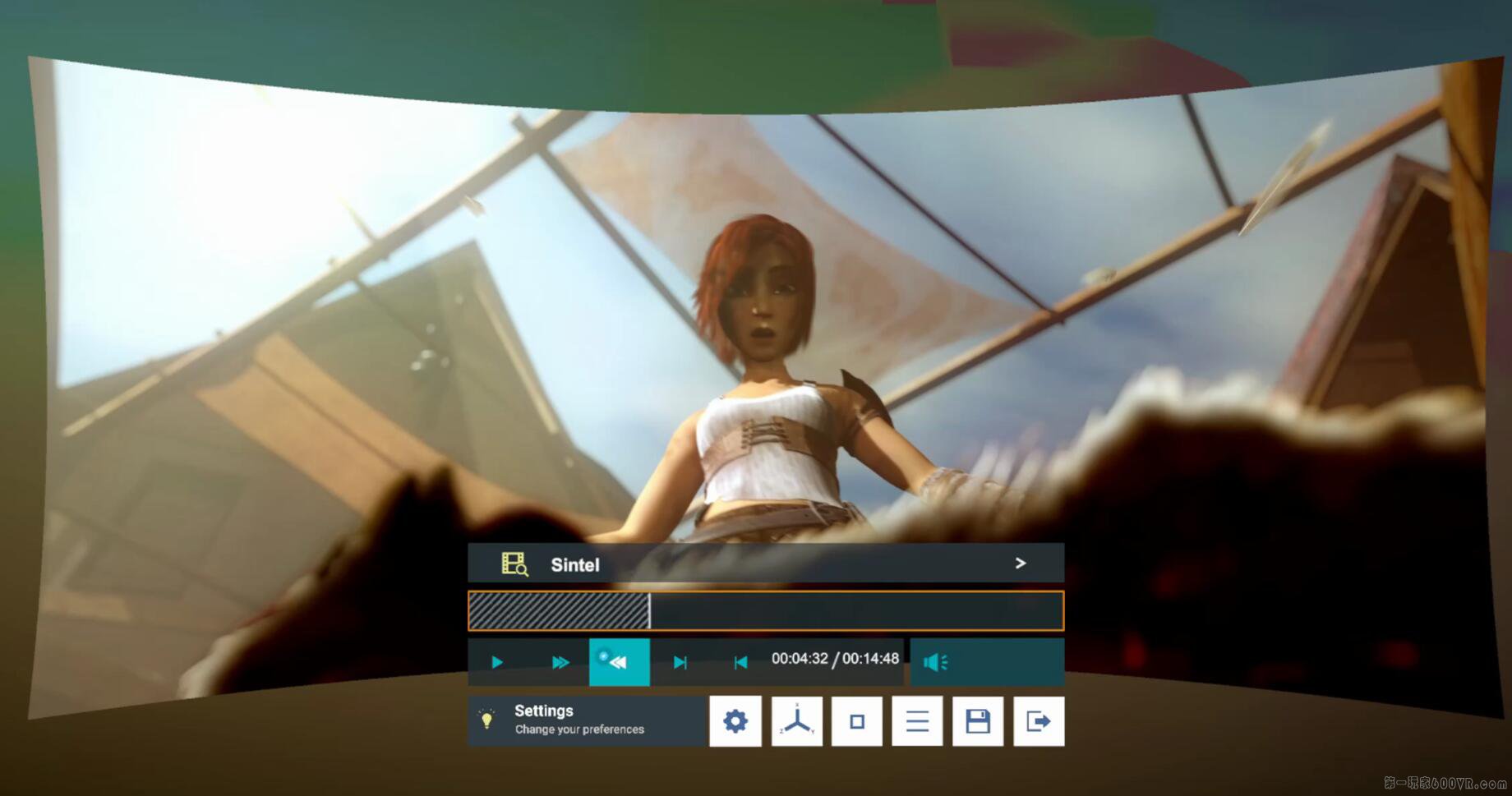Click the lightbulb hint icon

point(486,720)
